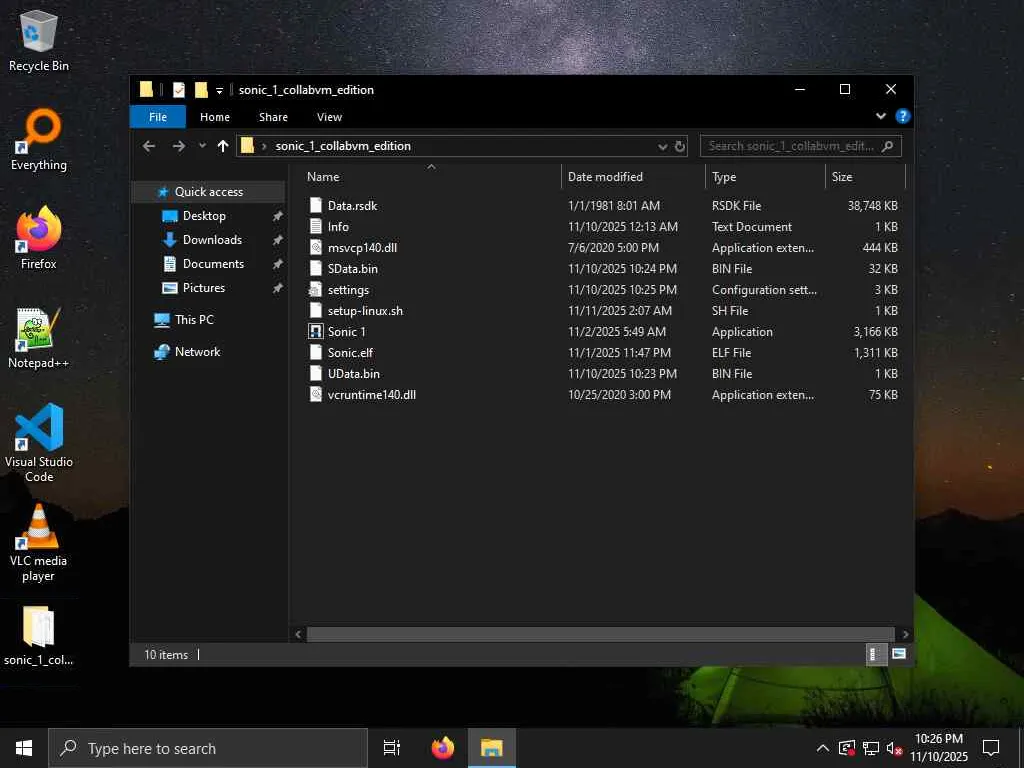This screenshot has height=768, width=1024.
Task: Open Recent locations dropdown arrow
Action: tap(202, 146)
